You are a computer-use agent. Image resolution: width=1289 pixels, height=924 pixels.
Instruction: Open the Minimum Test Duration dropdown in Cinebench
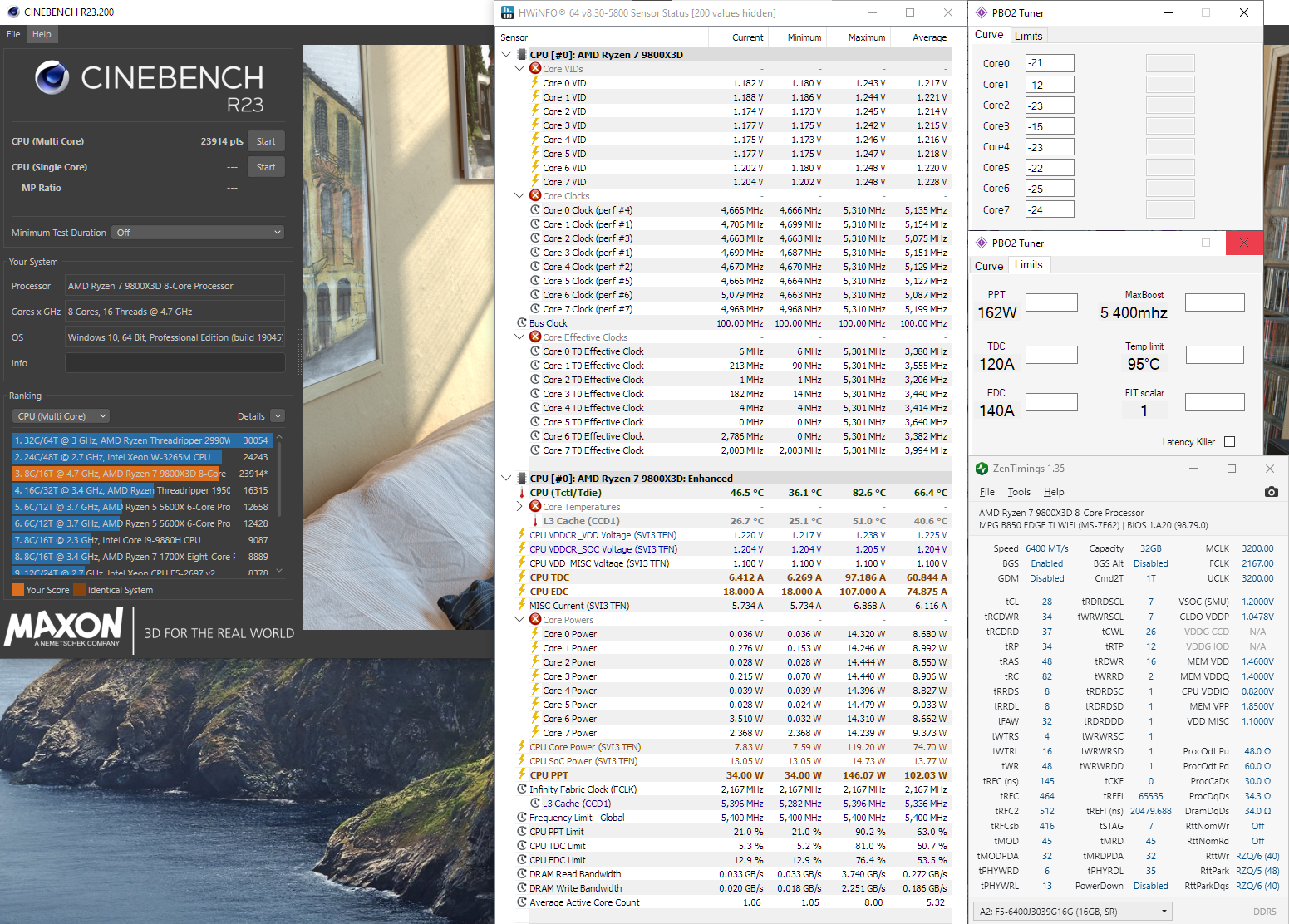(199, 233)
